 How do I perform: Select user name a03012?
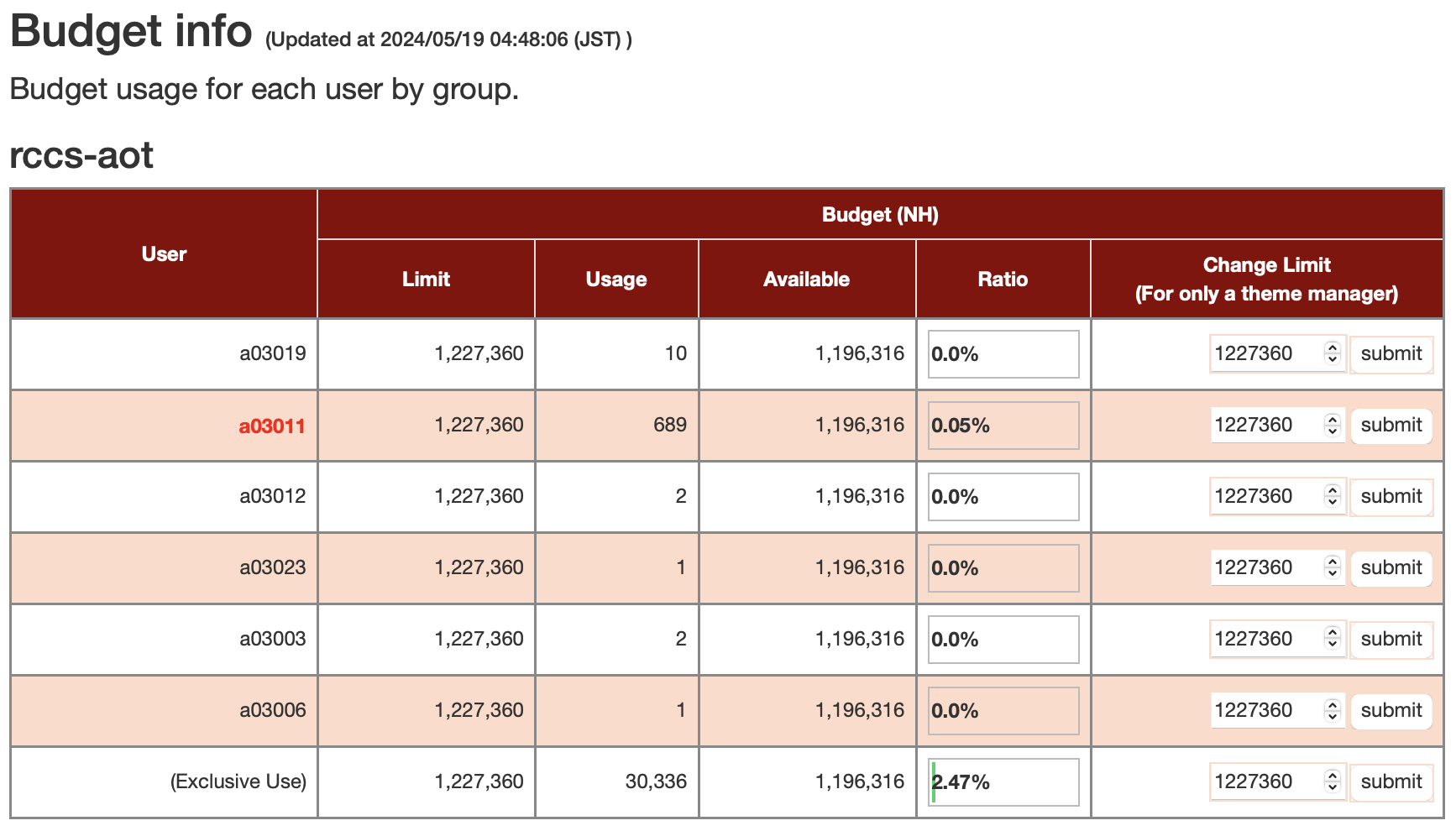[272, 497]
